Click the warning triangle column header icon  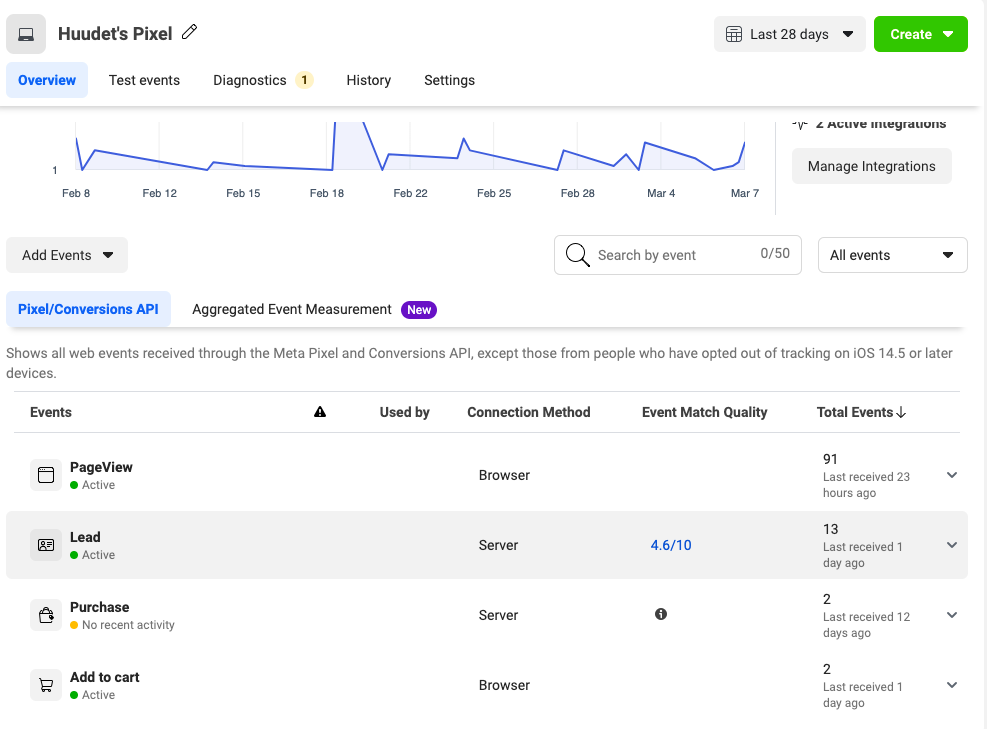coord(320,412)
